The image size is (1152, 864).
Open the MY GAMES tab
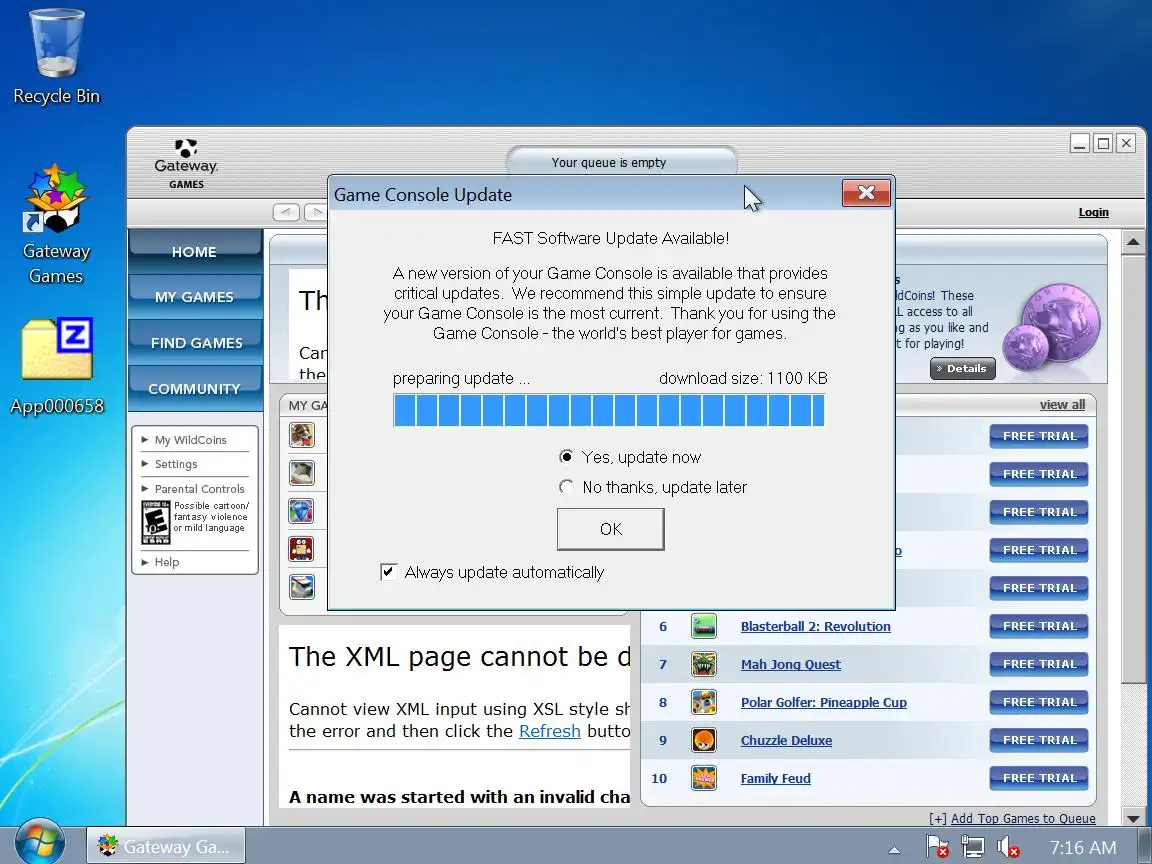[195, 297]
